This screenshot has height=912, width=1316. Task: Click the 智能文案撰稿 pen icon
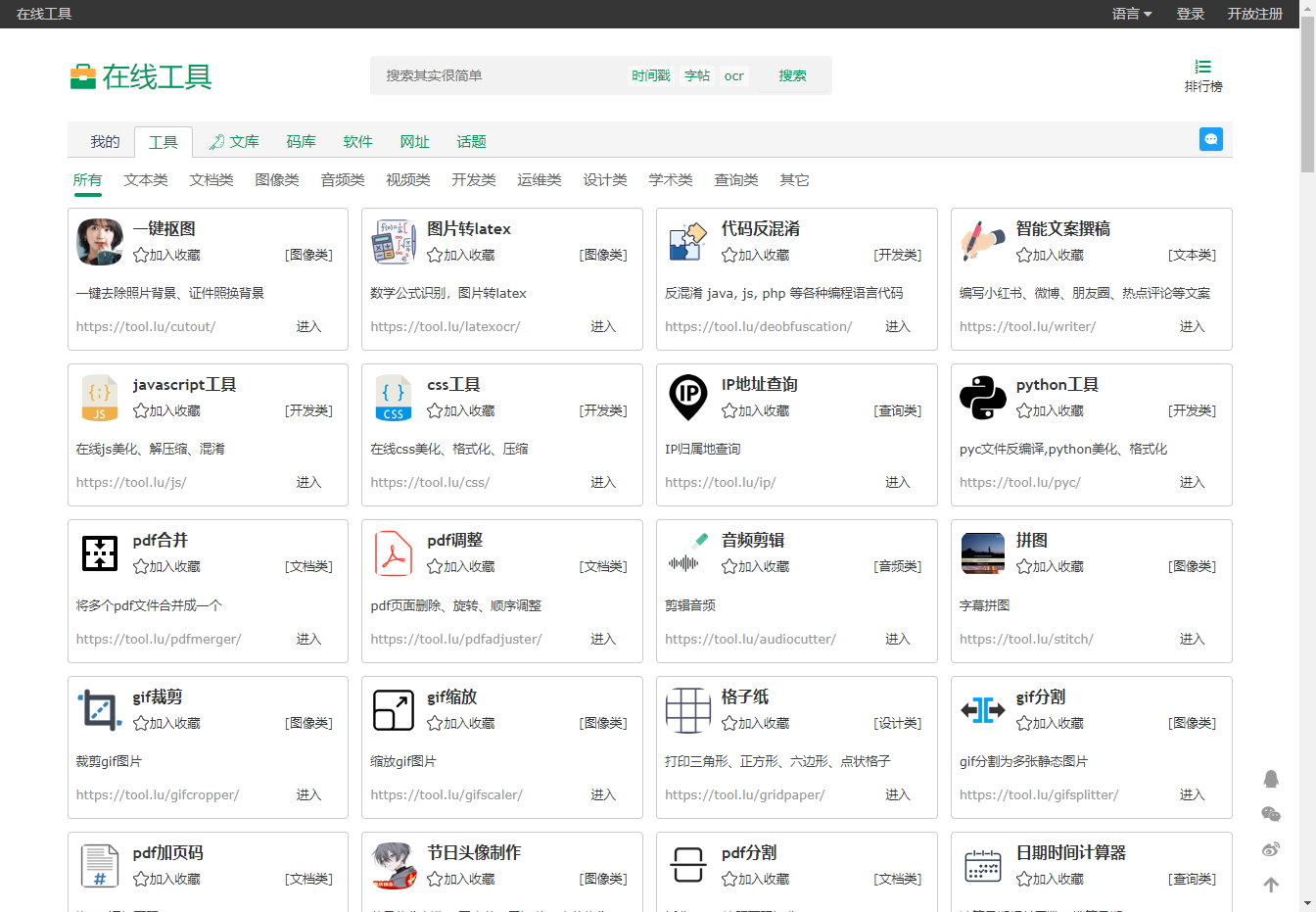(983, 242)
